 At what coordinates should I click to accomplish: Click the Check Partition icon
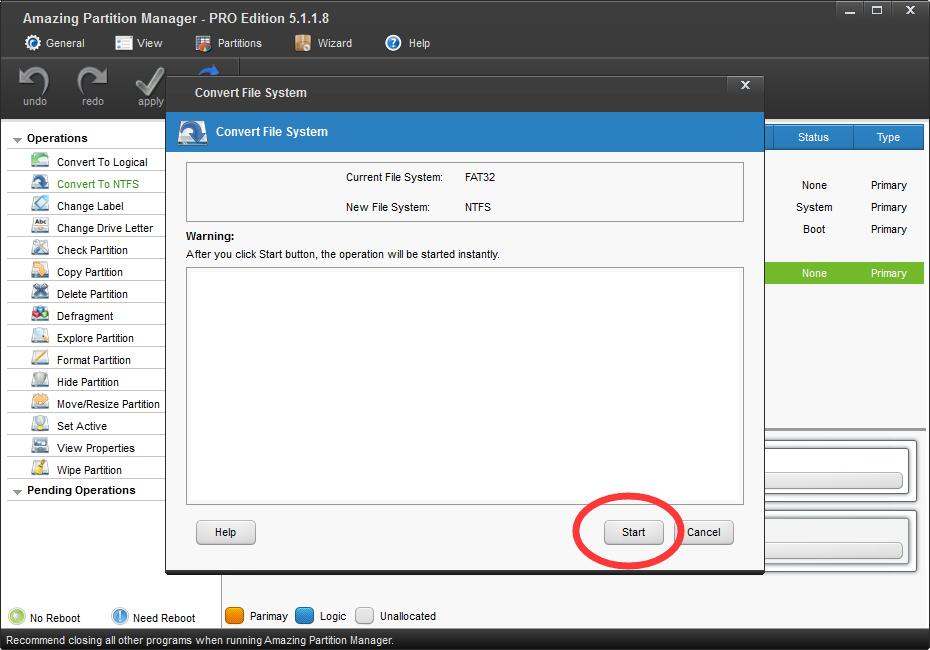pos(40,248)
